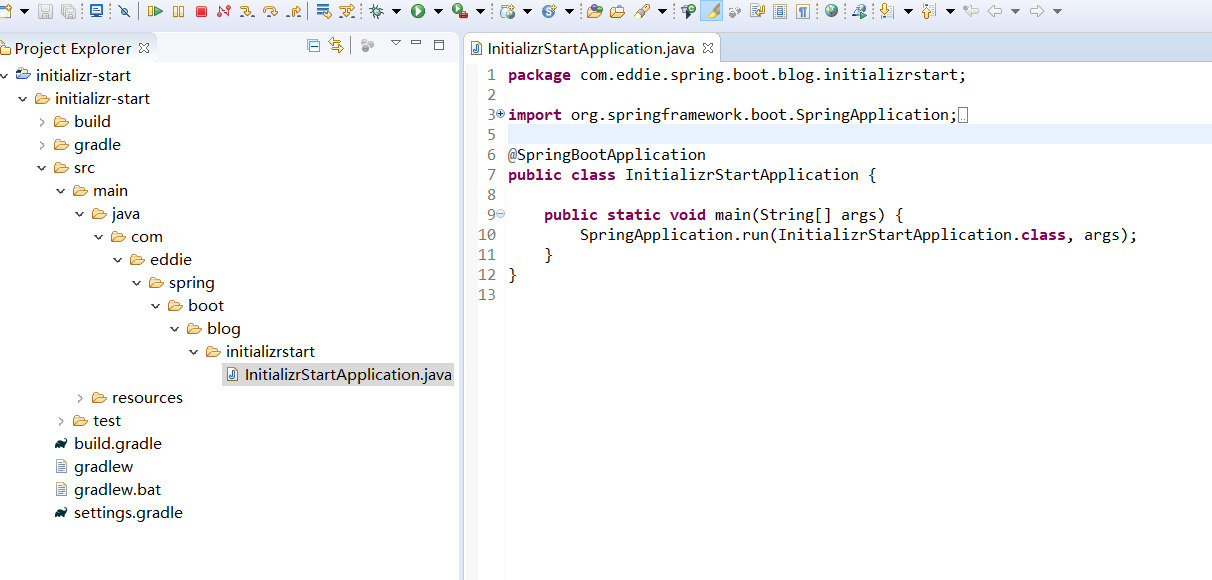1212x580 pixels.
Task: Open the Next Annotation dropdown arrow
Action: (908, 11)
